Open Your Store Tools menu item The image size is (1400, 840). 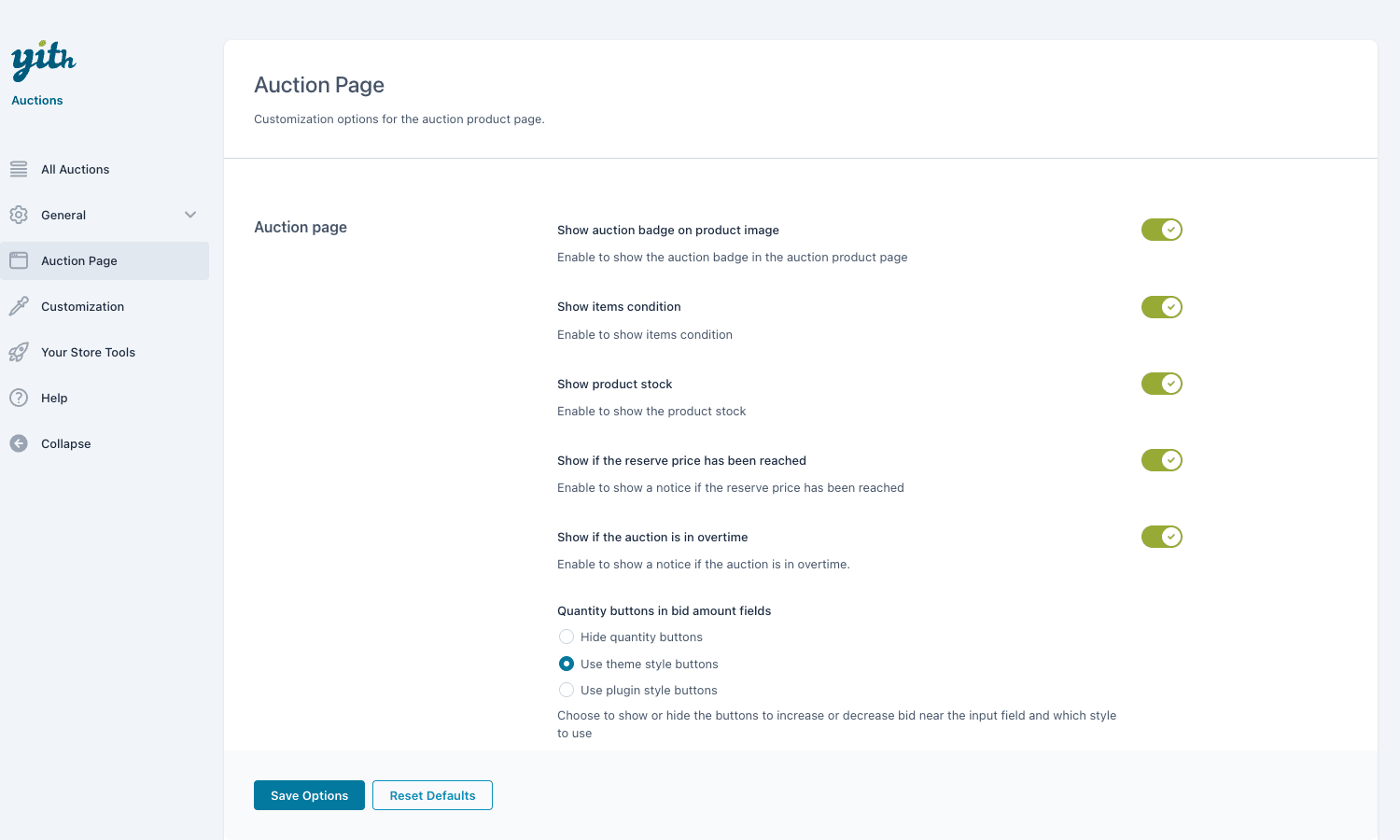pyautogui.click(x=105, y=352)
